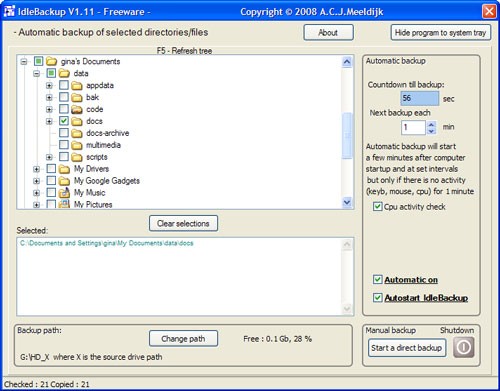The width and height of the screenshot is (500, 391).
Task: Click the docs-archive folder icon
Action: tap(77, 133)
